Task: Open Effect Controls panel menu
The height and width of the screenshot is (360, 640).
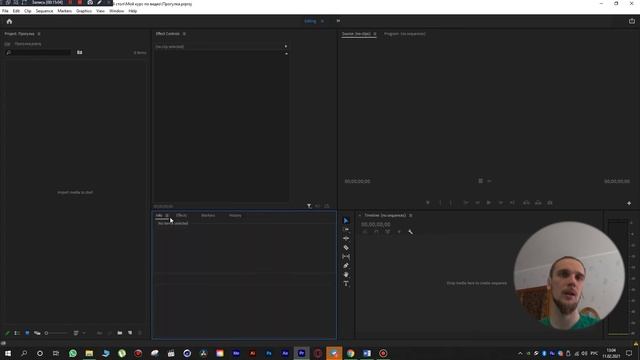Action: pos(184,34)
